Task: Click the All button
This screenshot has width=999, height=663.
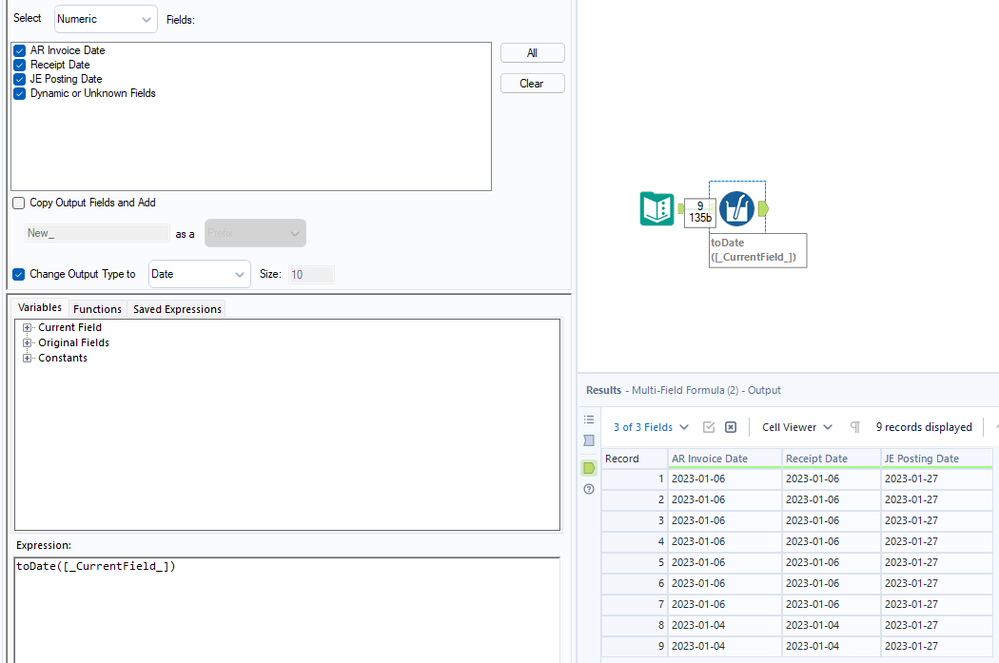Action: click(x=532, y=53)
